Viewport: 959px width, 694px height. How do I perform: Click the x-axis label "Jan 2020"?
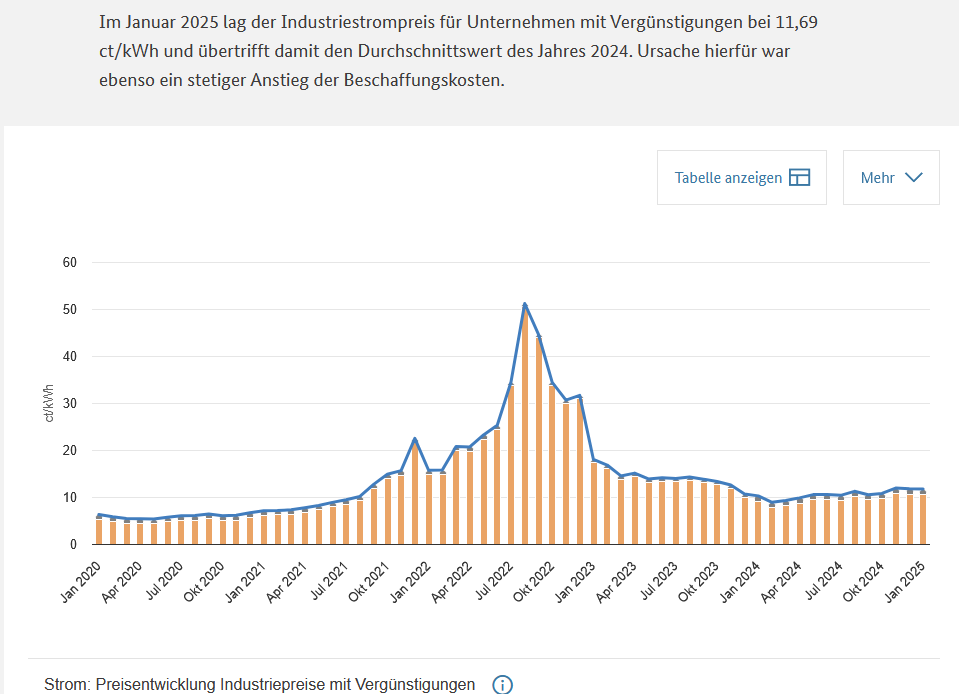81,582
